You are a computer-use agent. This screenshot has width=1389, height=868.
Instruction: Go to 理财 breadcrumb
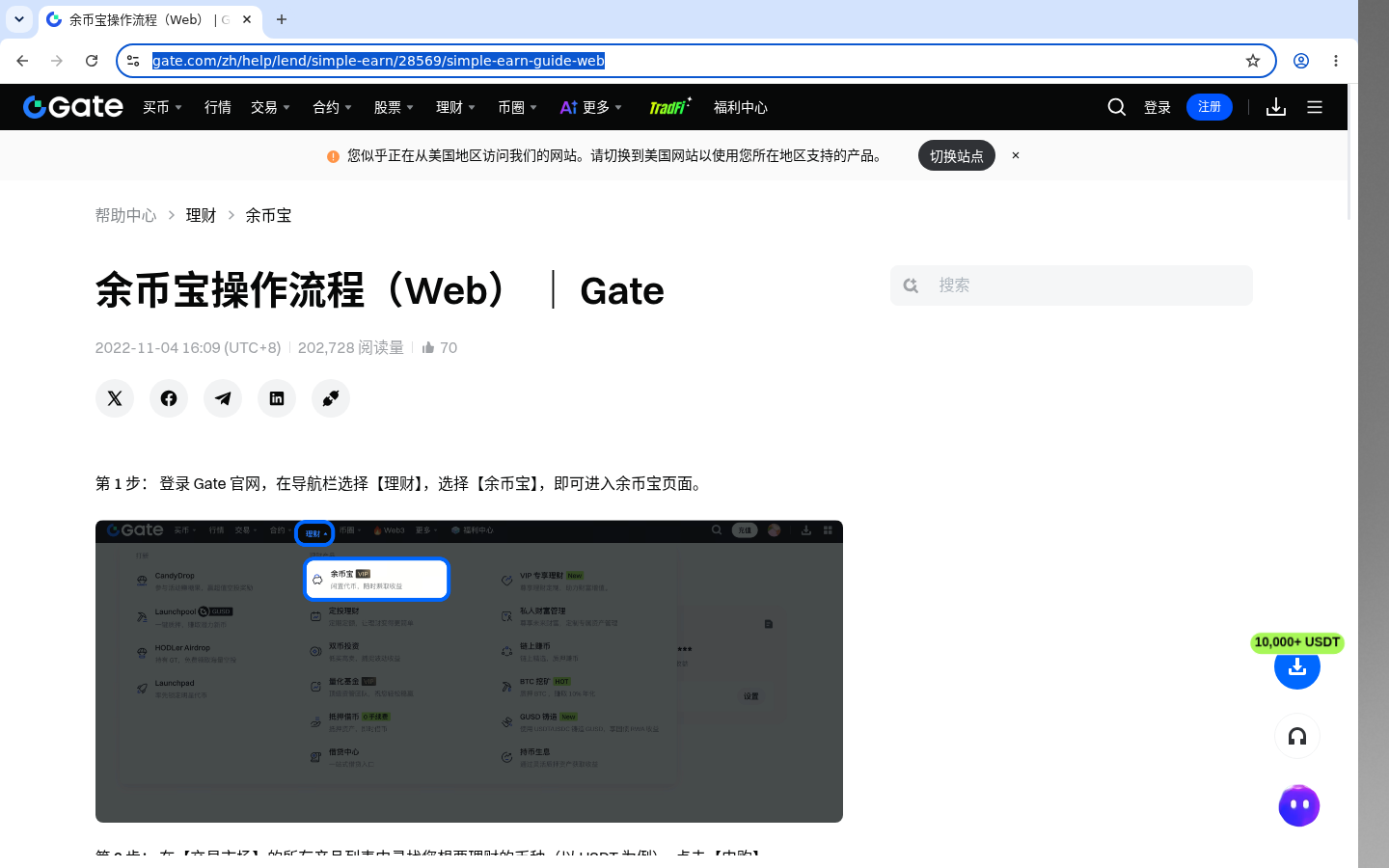click(x=201, y=215)
